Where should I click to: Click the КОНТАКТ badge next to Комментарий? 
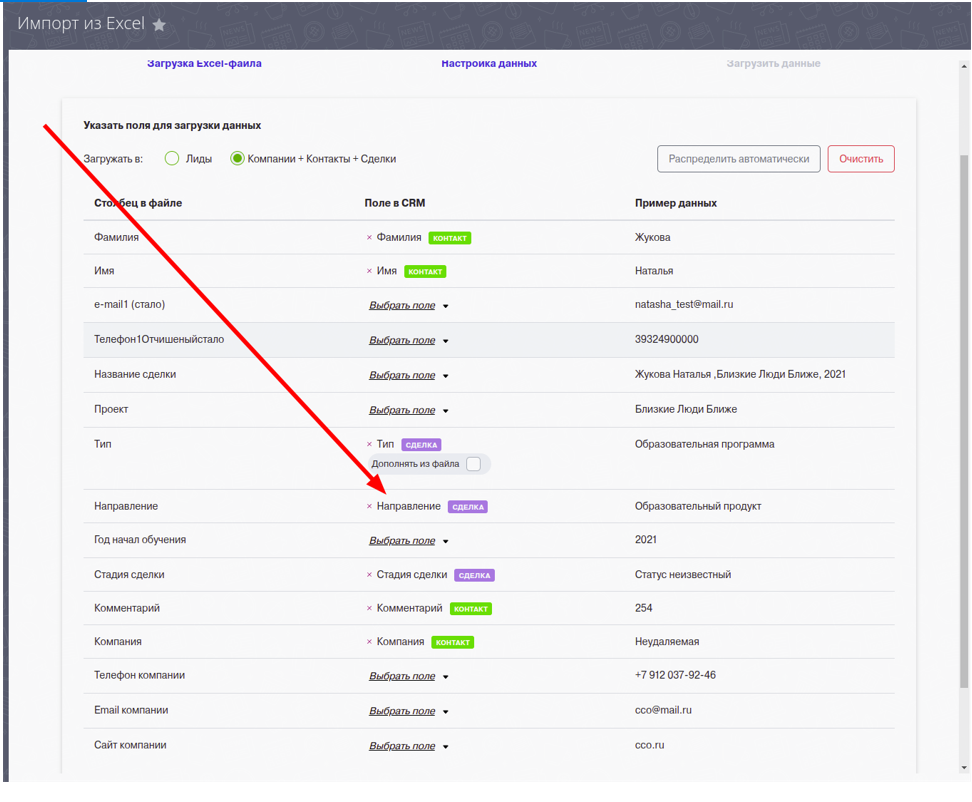471,609
